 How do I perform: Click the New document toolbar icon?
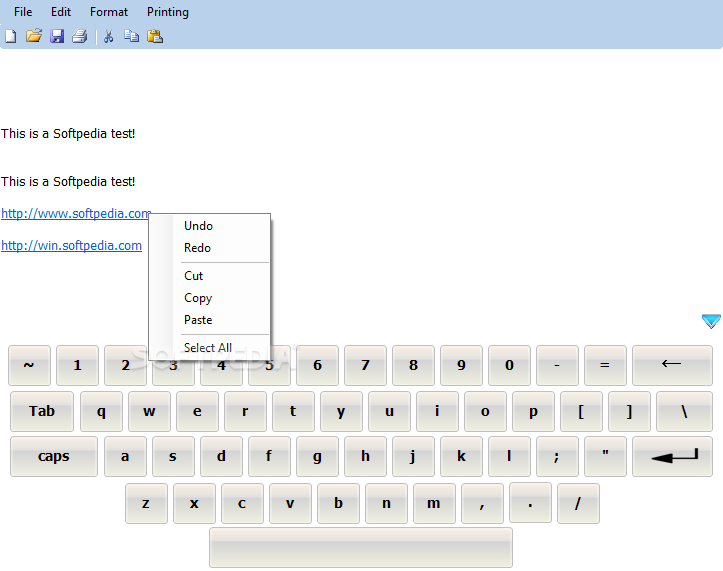(11, 36)
